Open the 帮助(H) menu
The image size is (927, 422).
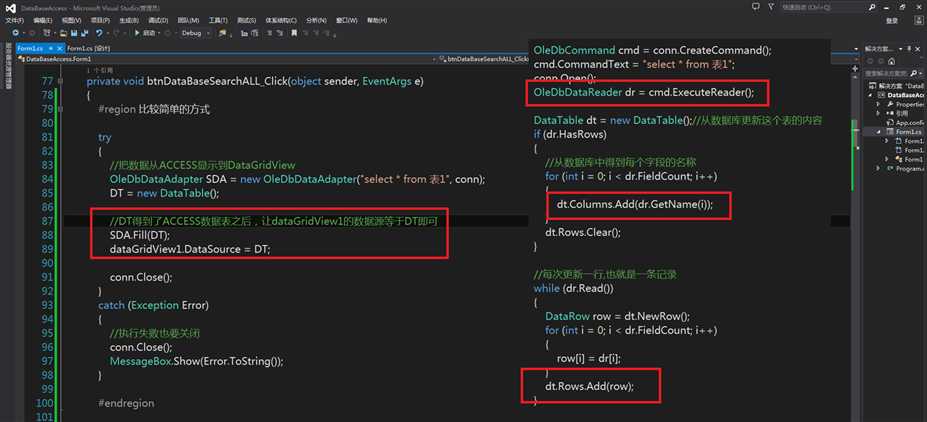(x=377, y=20)
